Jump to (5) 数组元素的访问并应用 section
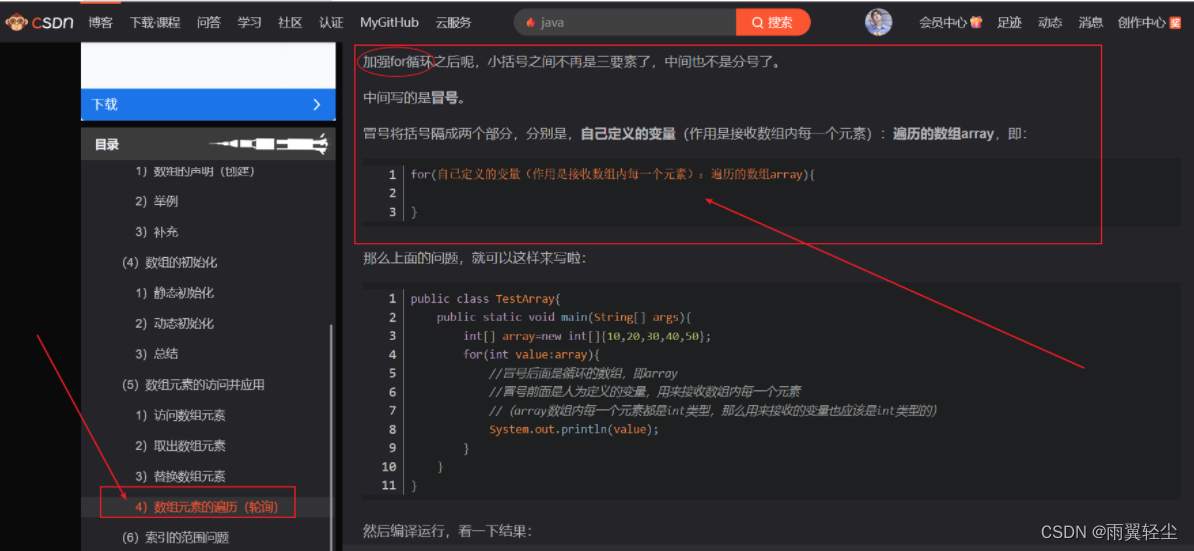 tap(193, 384)
